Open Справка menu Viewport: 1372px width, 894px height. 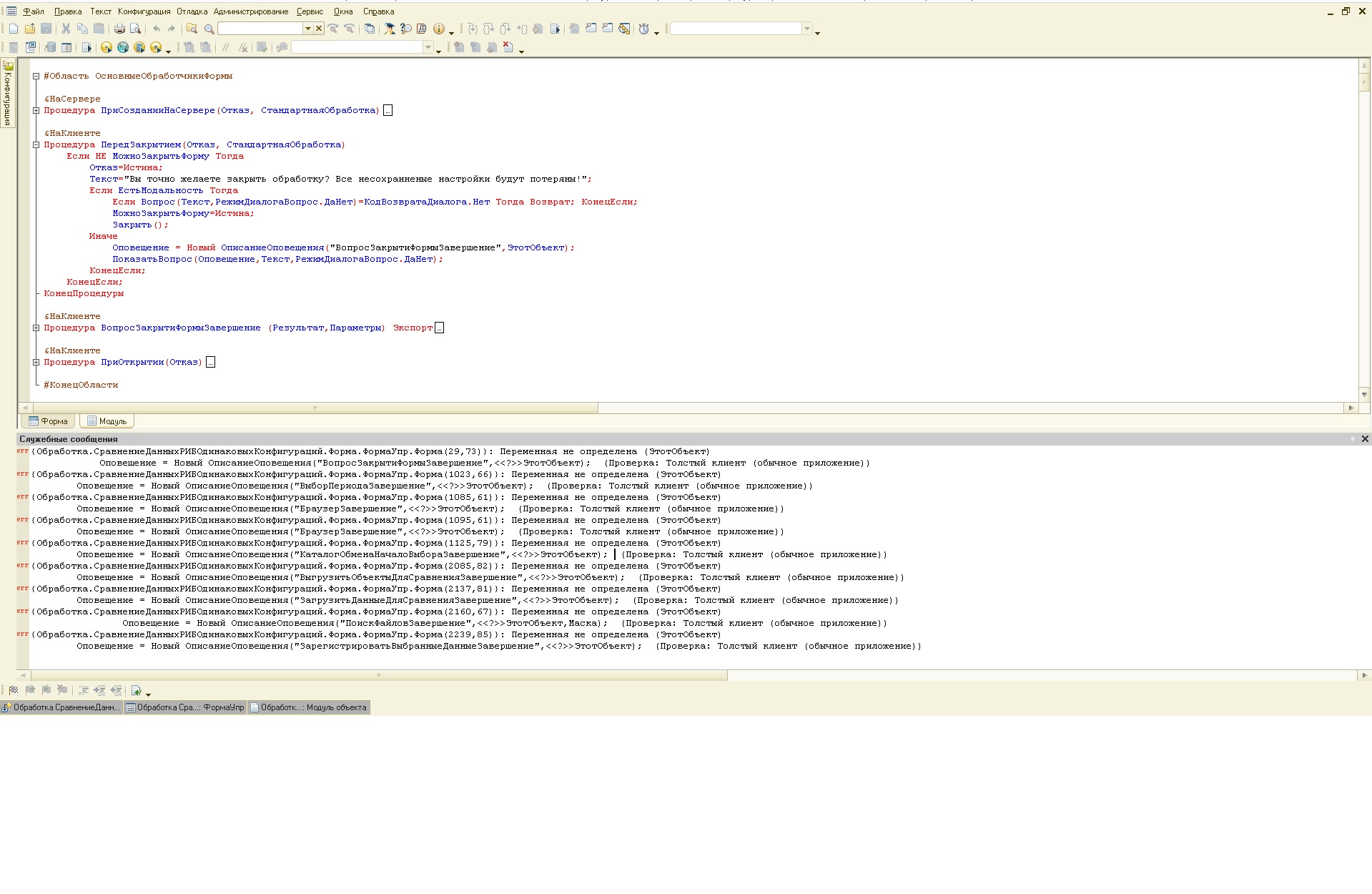coord(379,11)
